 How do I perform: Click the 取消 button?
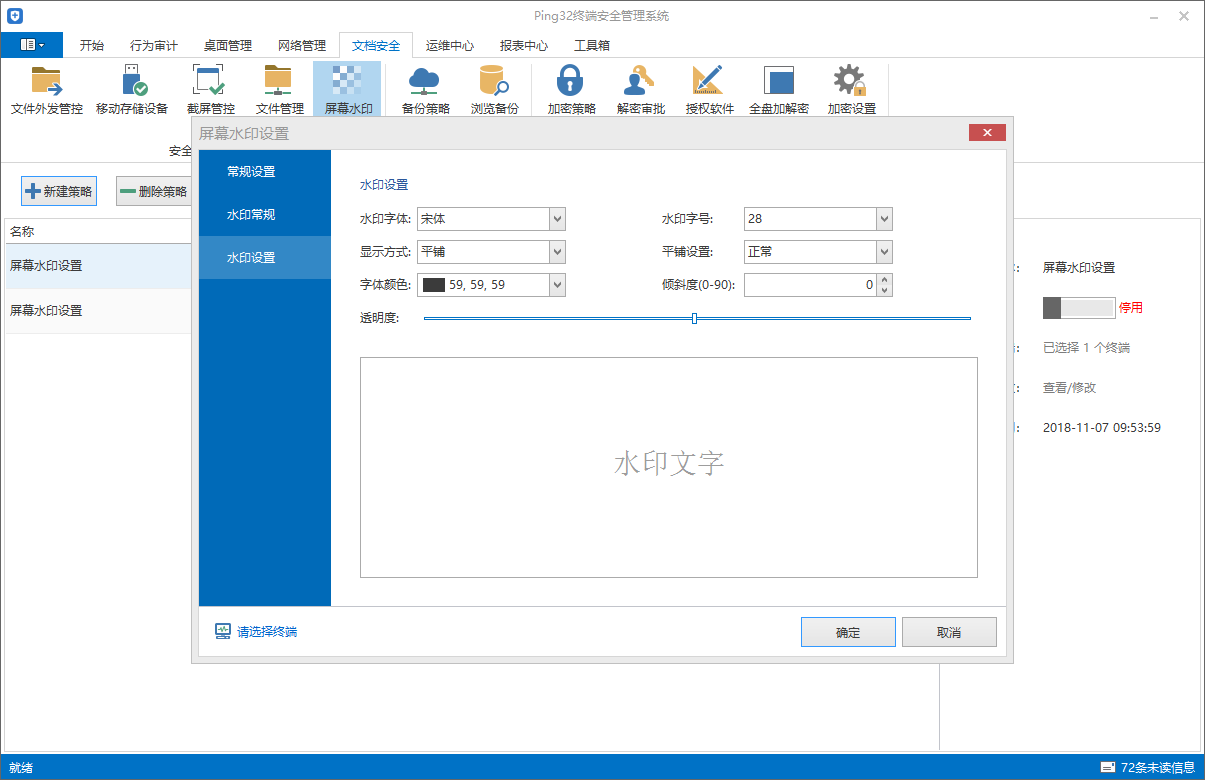tap(949, 633)
